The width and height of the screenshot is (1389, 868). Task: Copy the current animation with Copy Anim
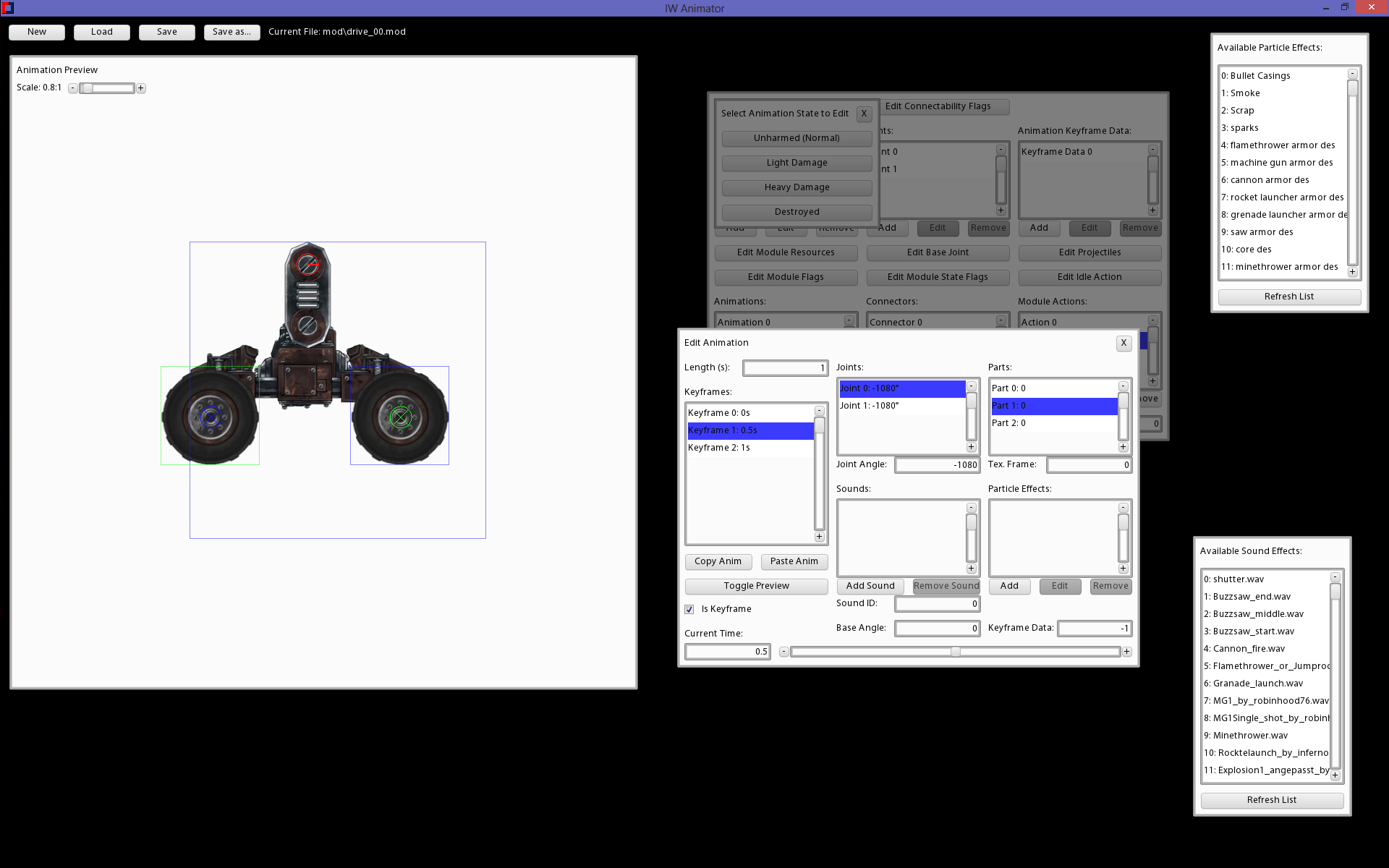tap(718, 561)
